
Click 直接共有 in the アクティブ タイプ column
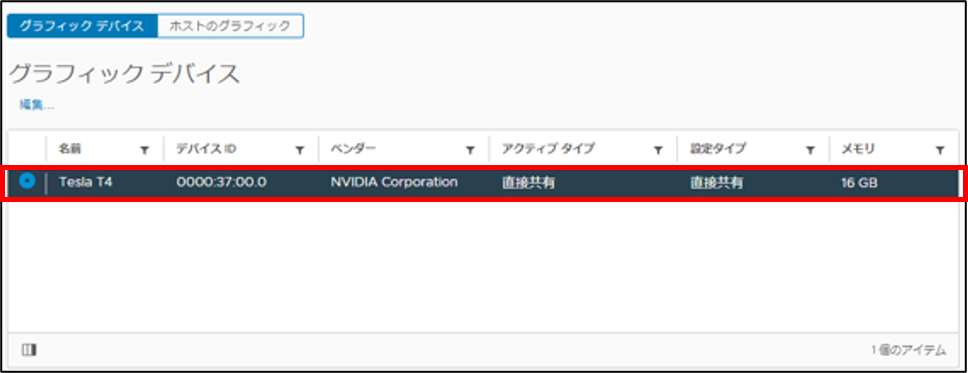click(528, 183)
